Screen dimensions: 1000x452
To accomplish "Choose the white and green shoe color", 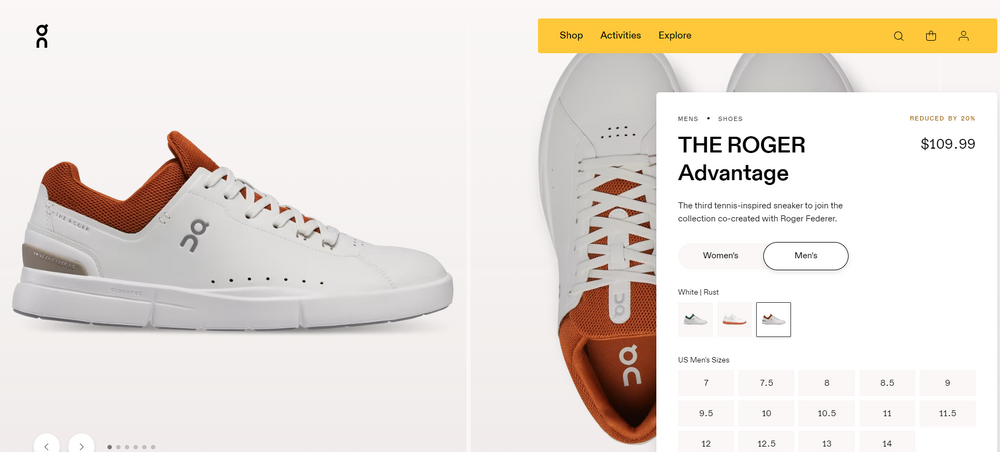I will [x=695, y=320].
